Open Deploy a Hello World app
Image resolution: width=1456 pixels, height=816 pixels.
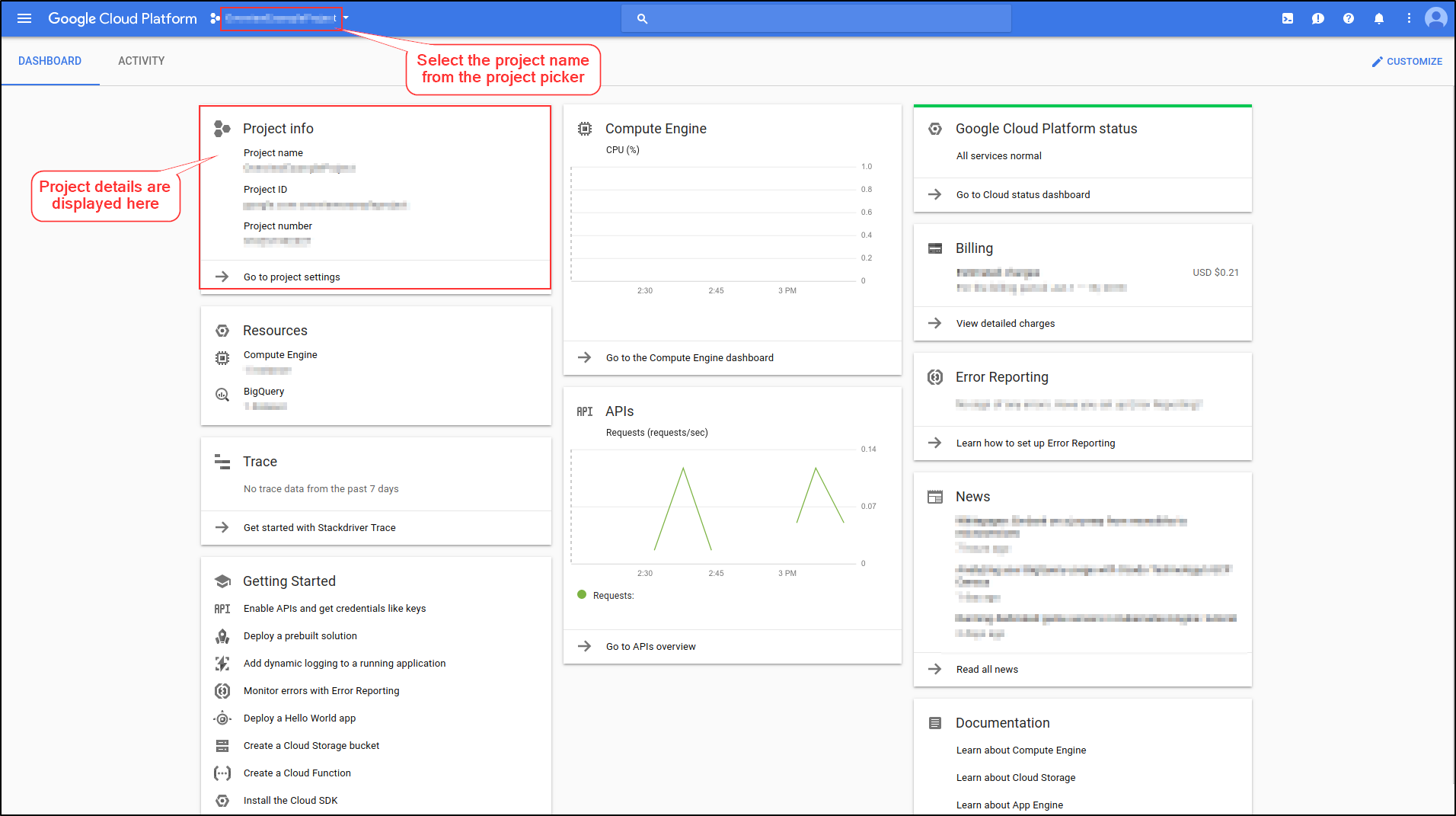(x=299, y=718)
